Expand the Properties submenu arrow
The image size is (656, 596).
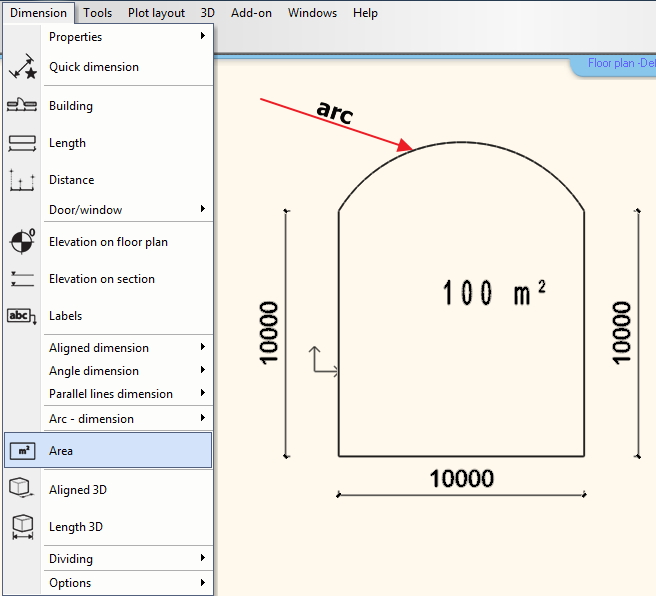click(x=203, y=36)
